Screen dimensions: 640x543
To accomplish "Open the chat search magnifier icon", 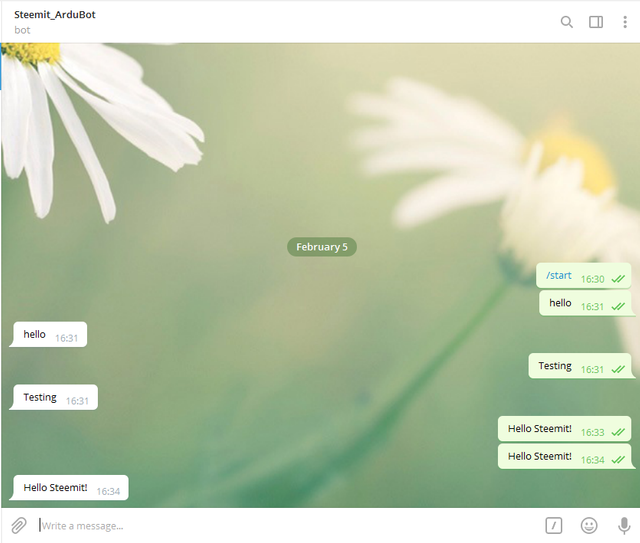I will click(x=567, y=22).
